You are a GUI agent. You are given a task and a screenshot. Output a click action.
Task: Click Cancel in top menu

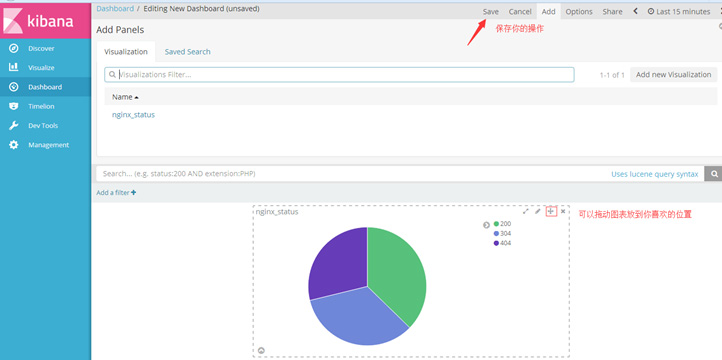pos(520,12)
